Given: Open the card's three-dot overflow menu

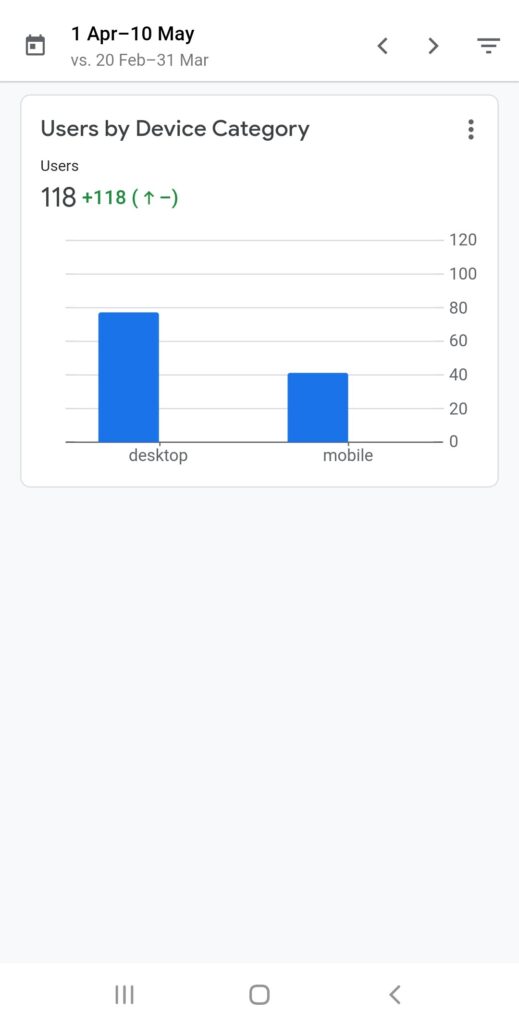Looking at the screenshot, I should pos(471,129).
